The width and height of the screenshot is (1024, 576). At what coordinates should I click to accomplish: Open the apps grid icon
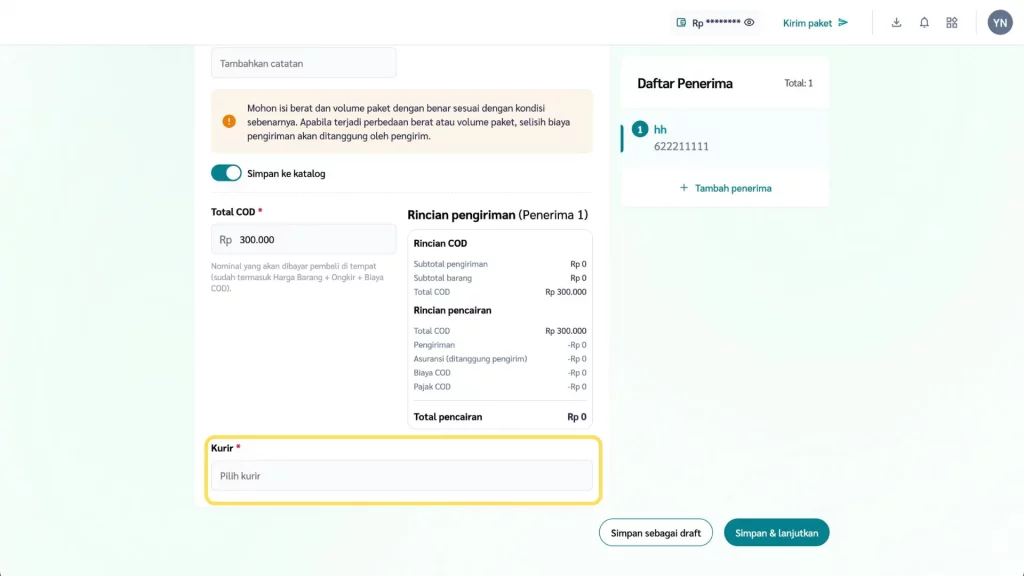[x=952, y=22]
